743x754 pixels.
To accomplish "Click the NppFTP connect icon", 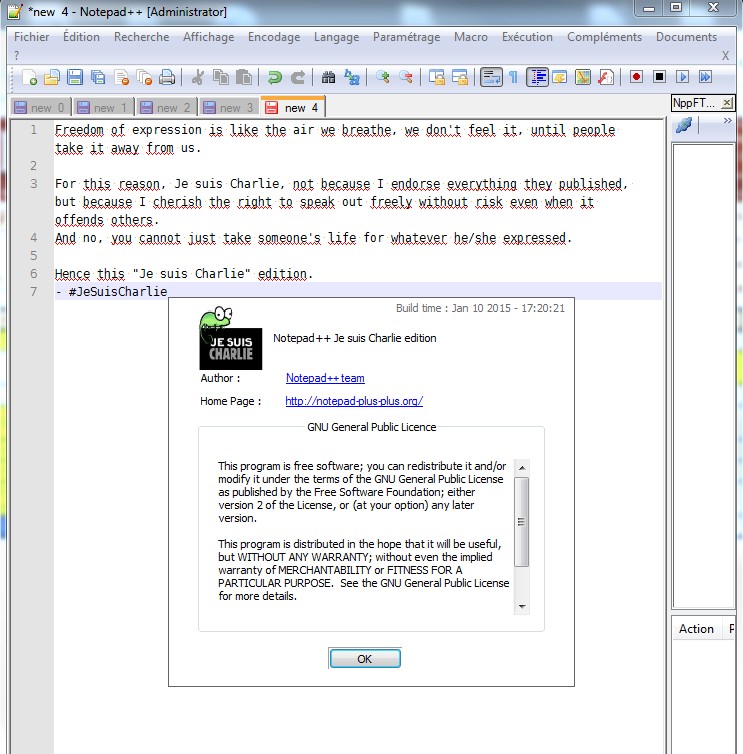I will coord(684,125).
